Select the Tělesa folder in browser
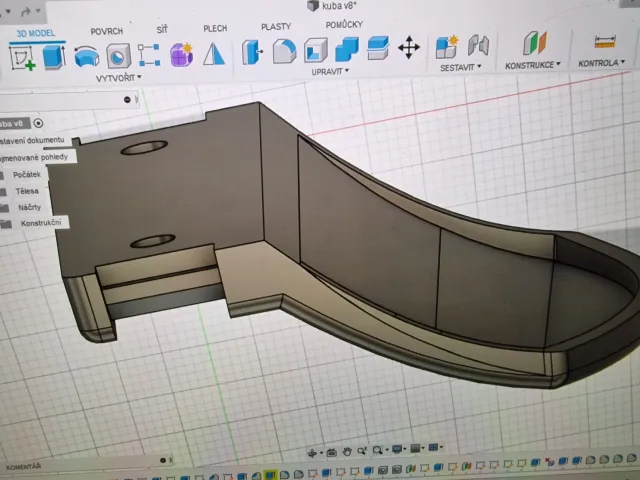Viewport: 640px width, 480px height. (27, 191)
